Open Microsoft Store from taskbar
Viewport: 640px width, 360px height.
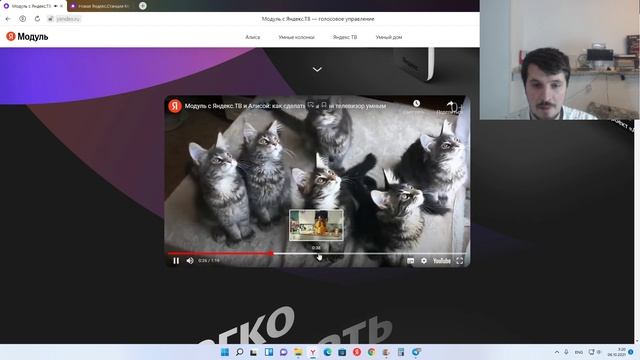click(342, 352)
